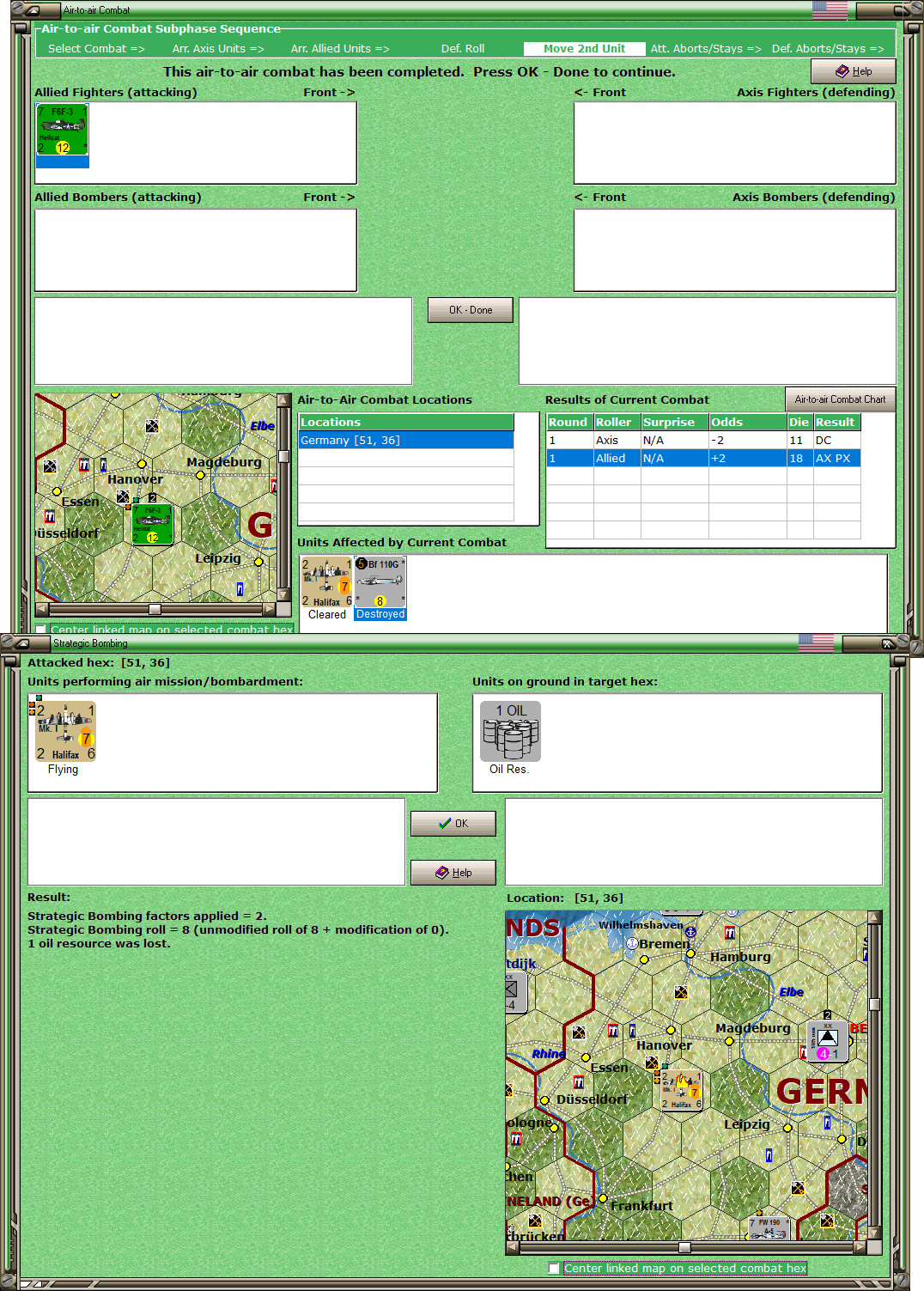Click bombing map scroll up arrow
924x1291 pixels.
click(x=874, y=917)
